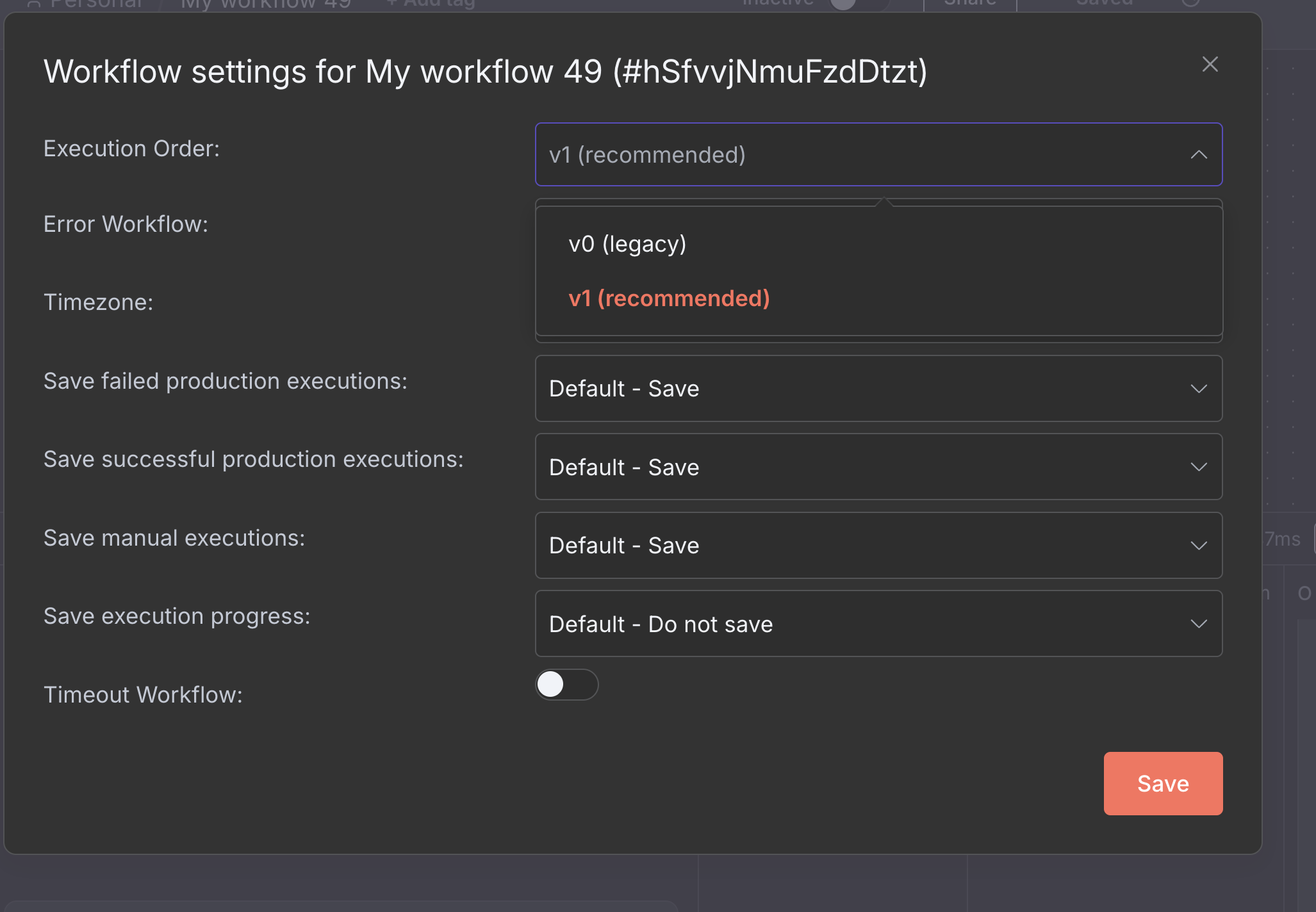
Task: Click the workflow settings dialog title
Action: click(x=485, y=71)
